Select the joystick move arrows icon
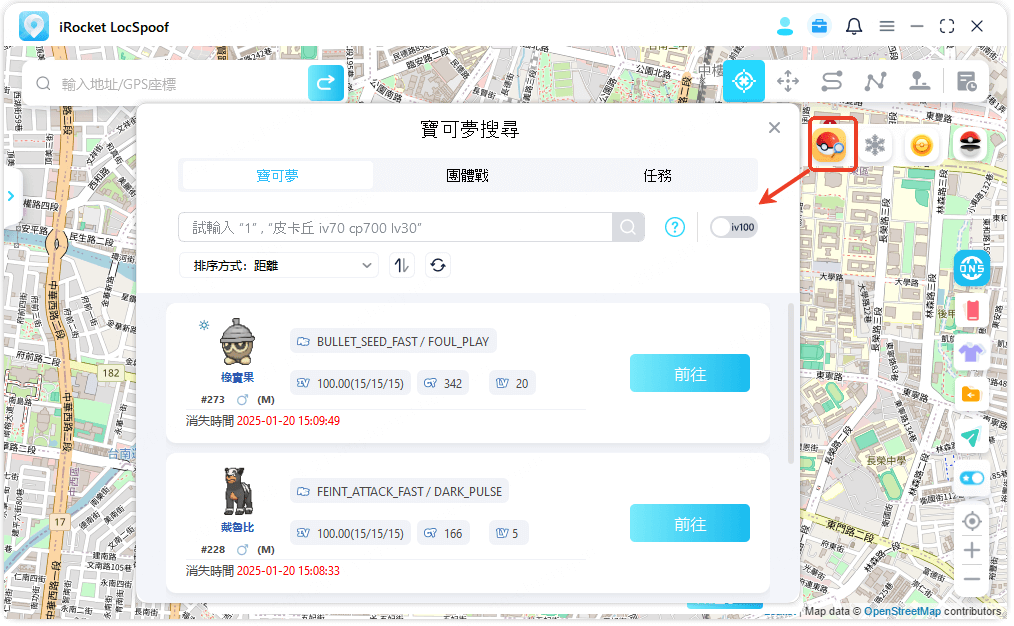This screenshot has width=1014, height=626. [x=787, y=81]
